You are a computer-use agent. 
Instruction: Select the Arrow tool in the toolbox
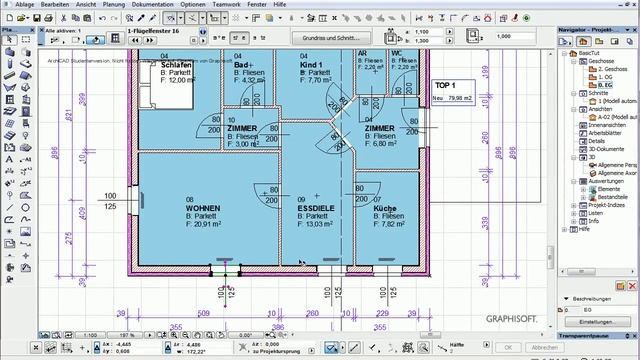[x=9, y=40]
